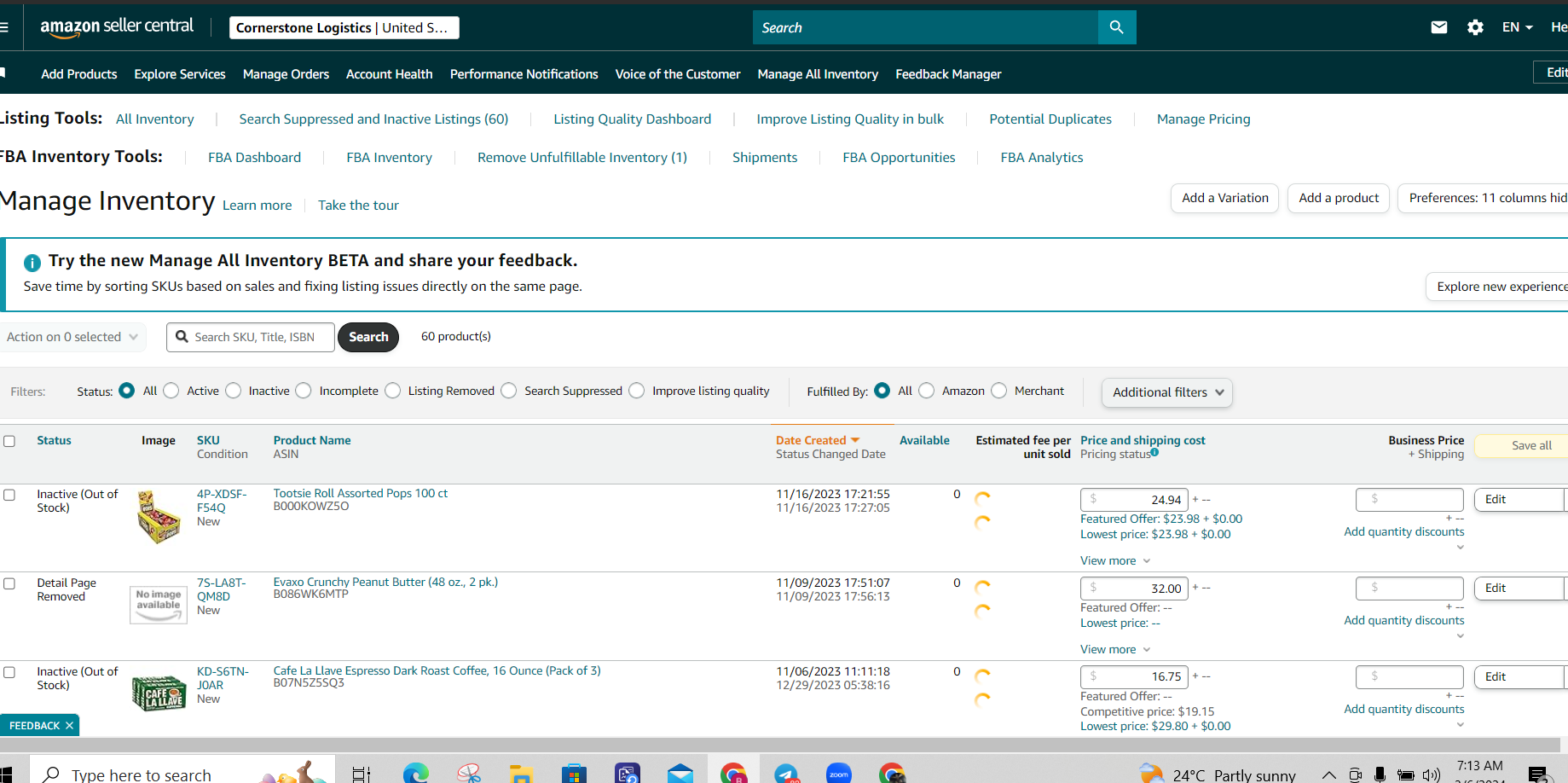Open Voice of the Customer menu item
The width and height of the screenshot is (1568, 783).
click(678, 74)
